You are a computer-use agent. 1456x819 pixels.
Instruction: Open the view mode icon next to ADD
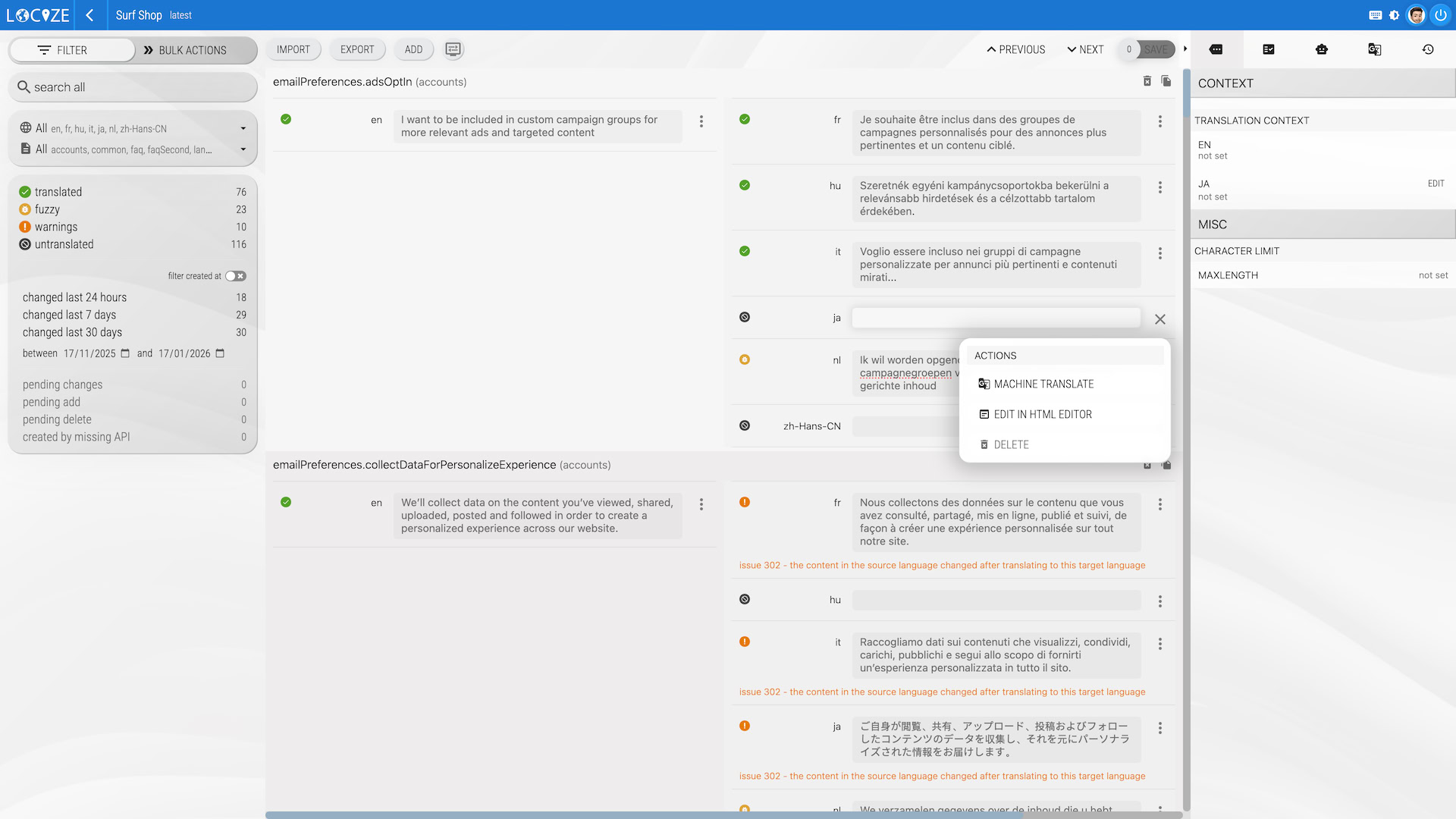point(453,49)
